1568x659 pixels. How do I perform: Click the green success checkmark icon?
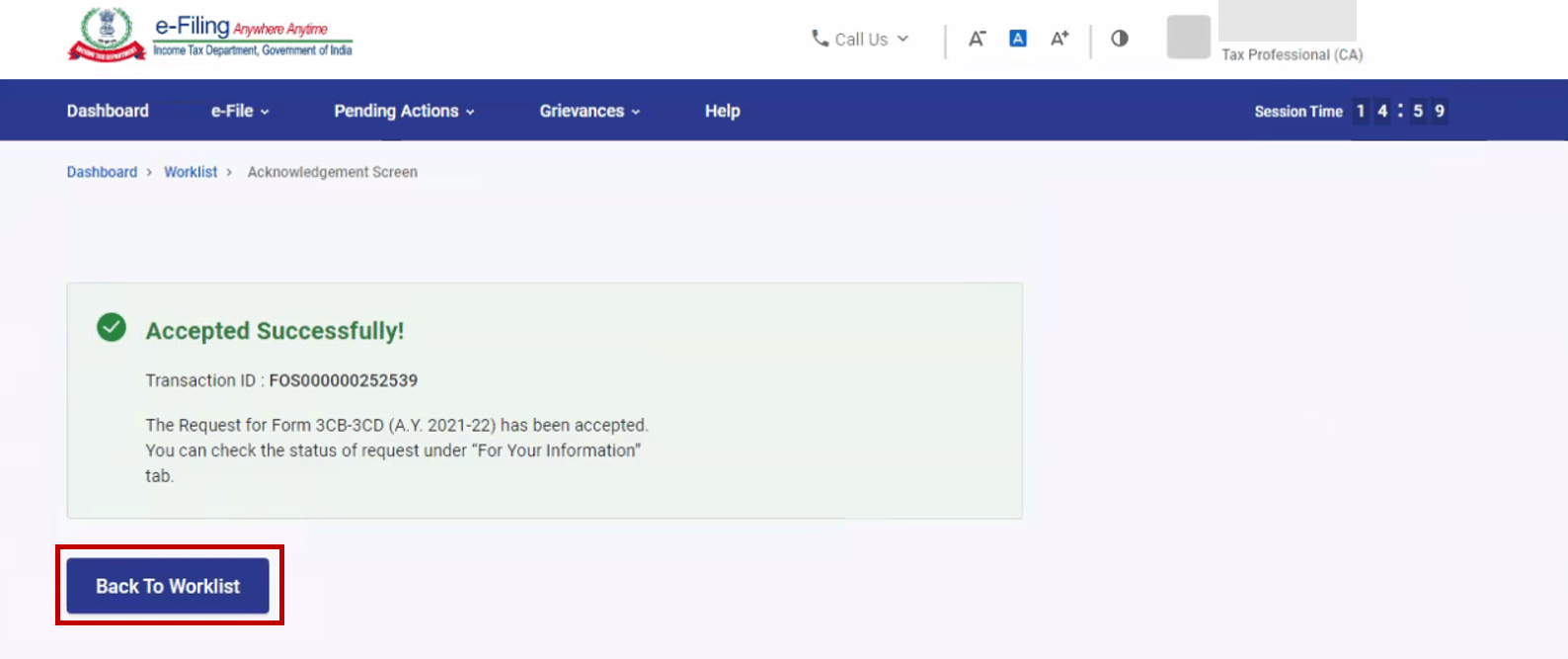112,327
